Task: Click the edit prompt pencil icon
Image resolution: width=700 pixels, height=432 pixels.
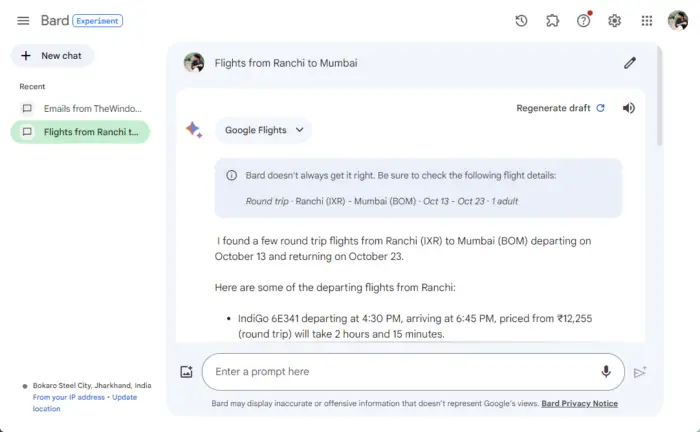Action: [x=630, y=63]
